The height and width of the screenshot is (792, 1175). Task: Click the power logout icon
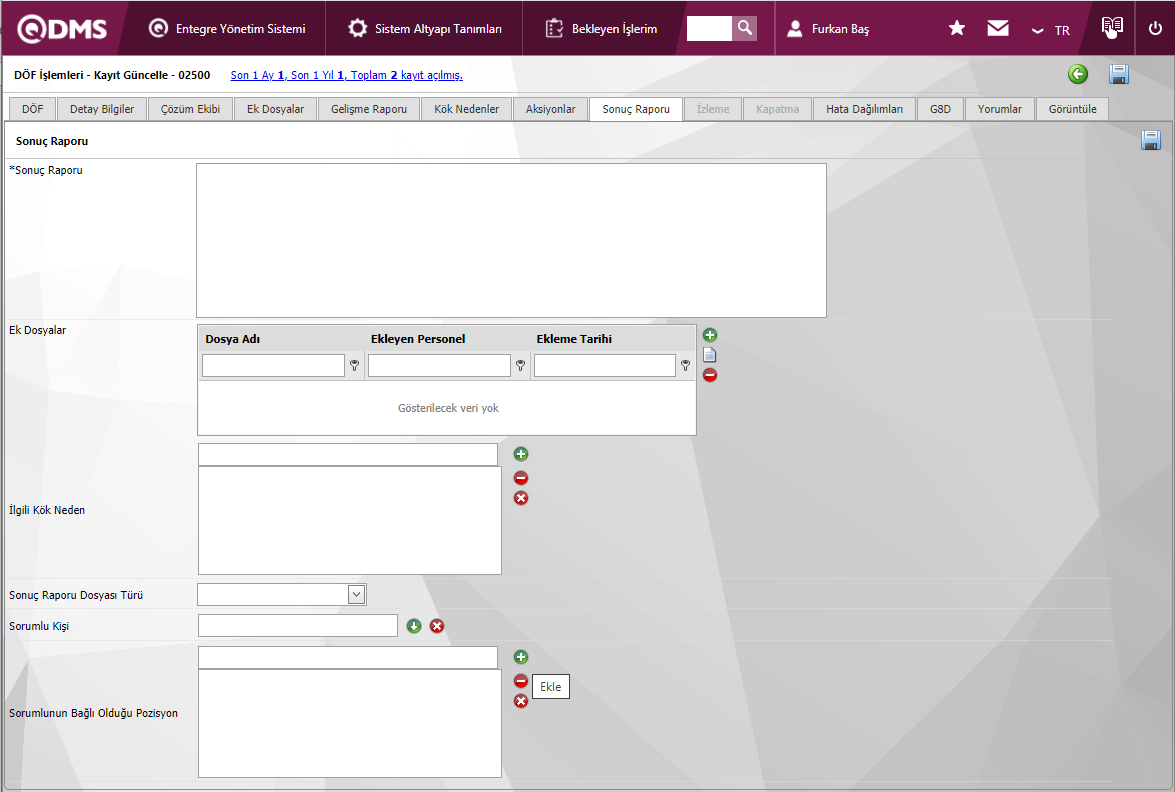[x=1155, y=28]
